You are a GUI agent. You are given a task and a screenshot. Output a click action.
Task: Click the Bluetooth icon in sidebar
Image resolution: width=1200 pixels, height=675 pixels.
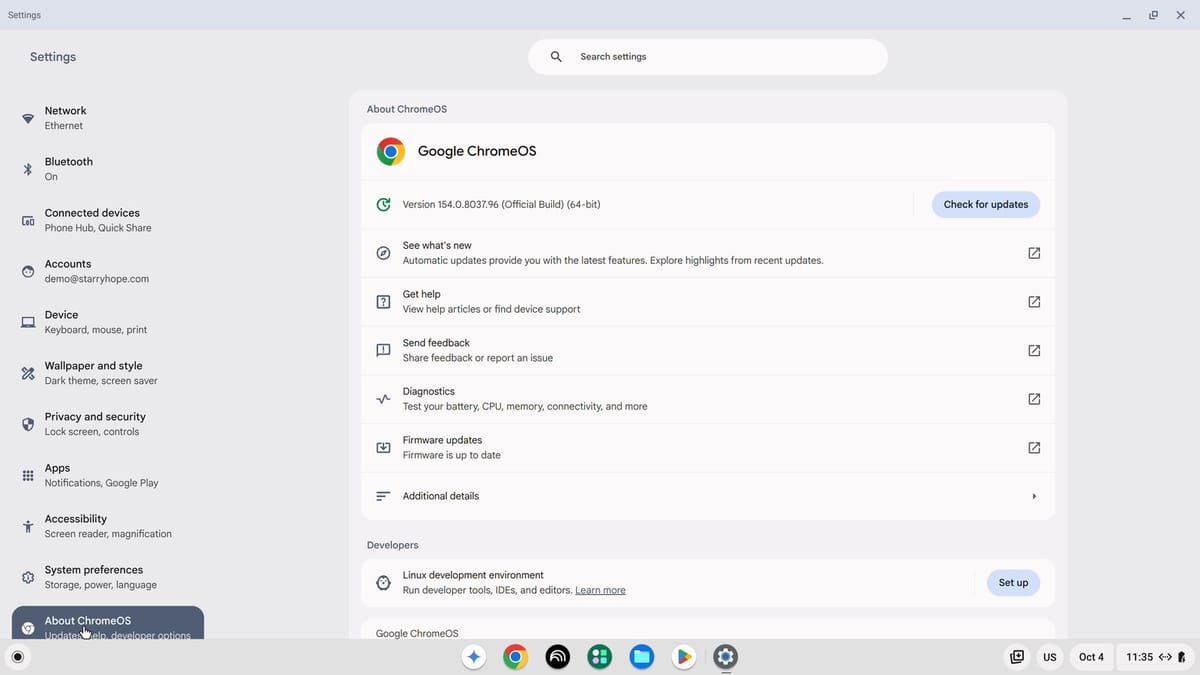(28, 169)
